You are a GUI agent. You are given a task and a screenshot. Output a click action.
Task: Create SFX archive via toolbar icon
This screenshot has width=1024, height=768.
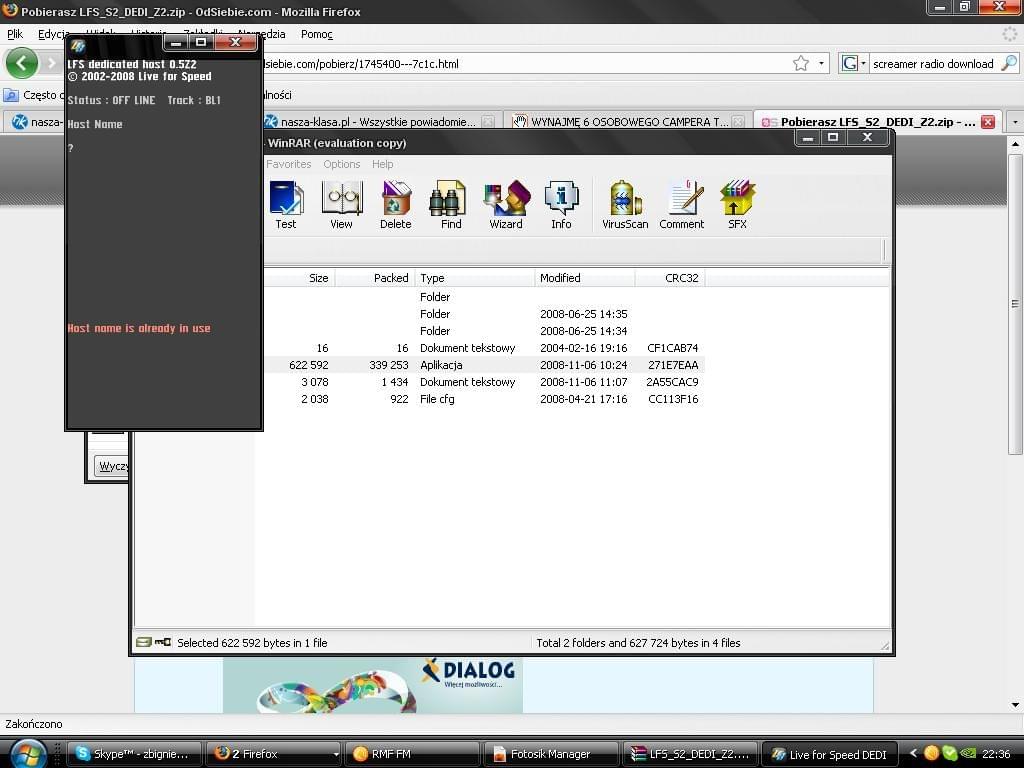click(737, 204)
